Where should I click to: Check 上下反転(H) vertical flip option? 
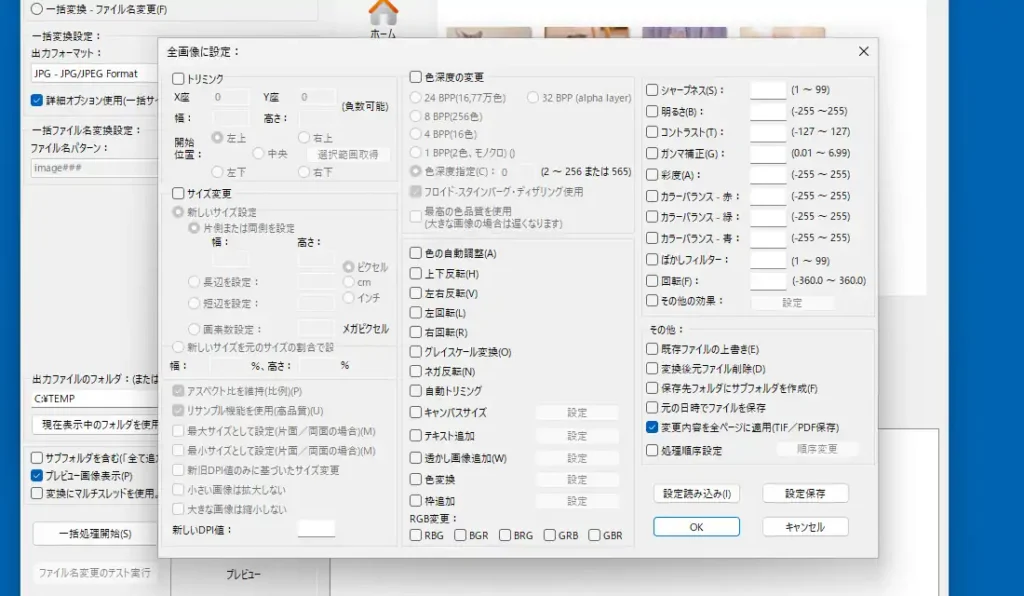coord(414,272)
